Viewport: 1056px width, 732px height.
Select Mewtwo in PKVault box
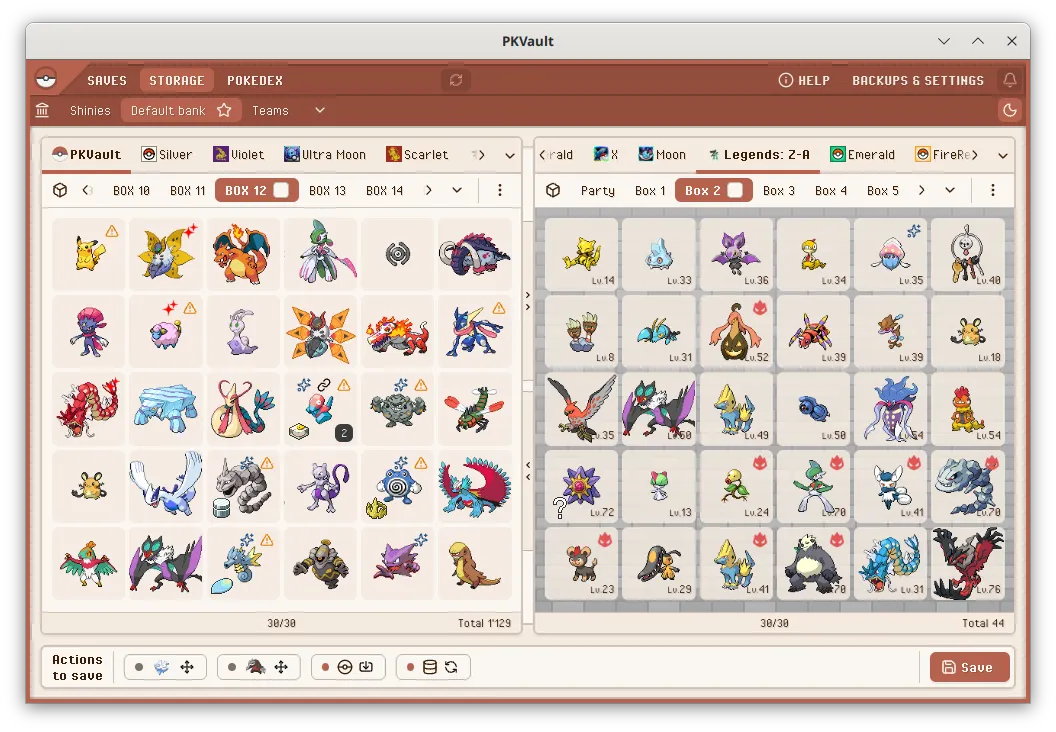click(x=321, y=486)
